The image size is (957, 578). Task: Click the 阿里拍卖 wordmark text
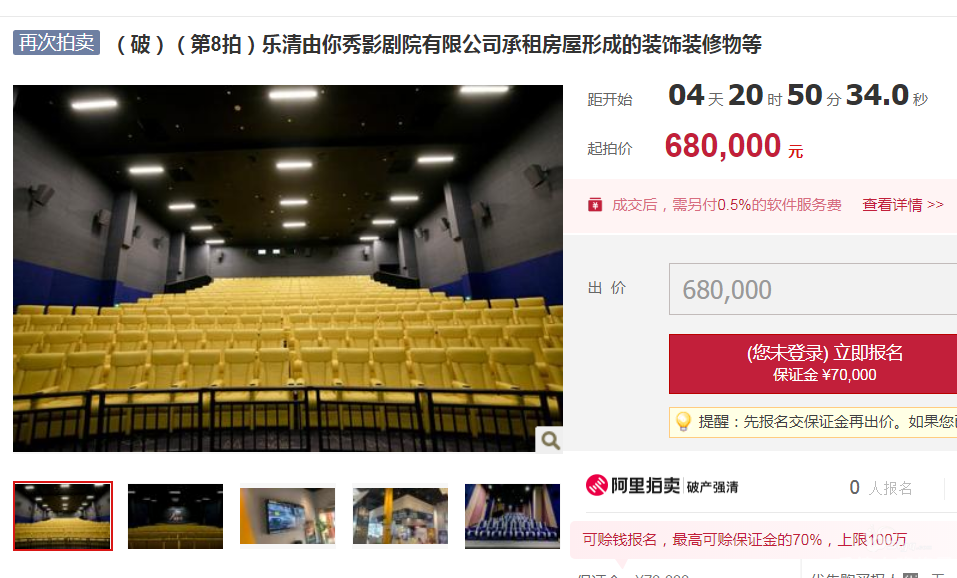click(645, 486)
